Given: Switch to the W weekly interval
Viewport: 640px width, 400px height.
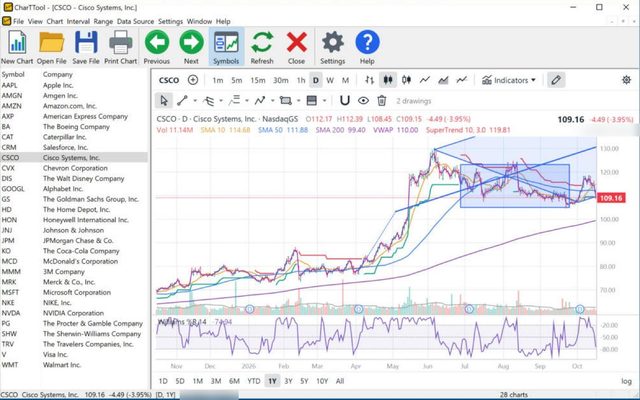Looking at the screenshot, I should 330,80.
